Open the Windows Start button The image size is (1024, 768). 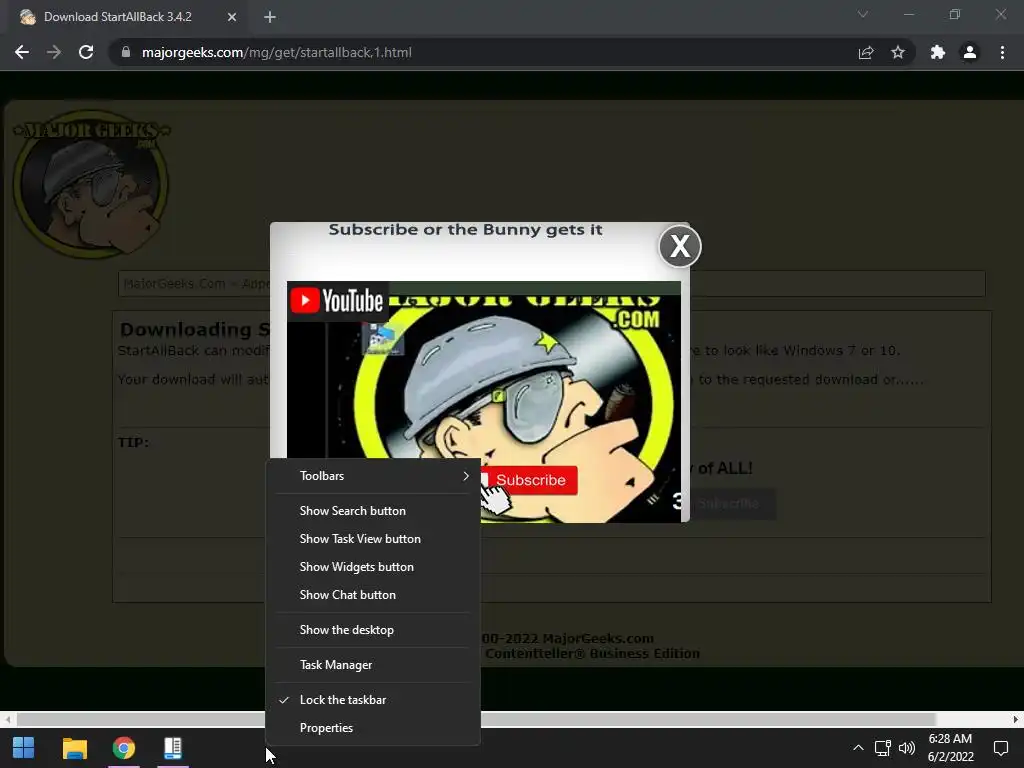click(x=24, y=748)
